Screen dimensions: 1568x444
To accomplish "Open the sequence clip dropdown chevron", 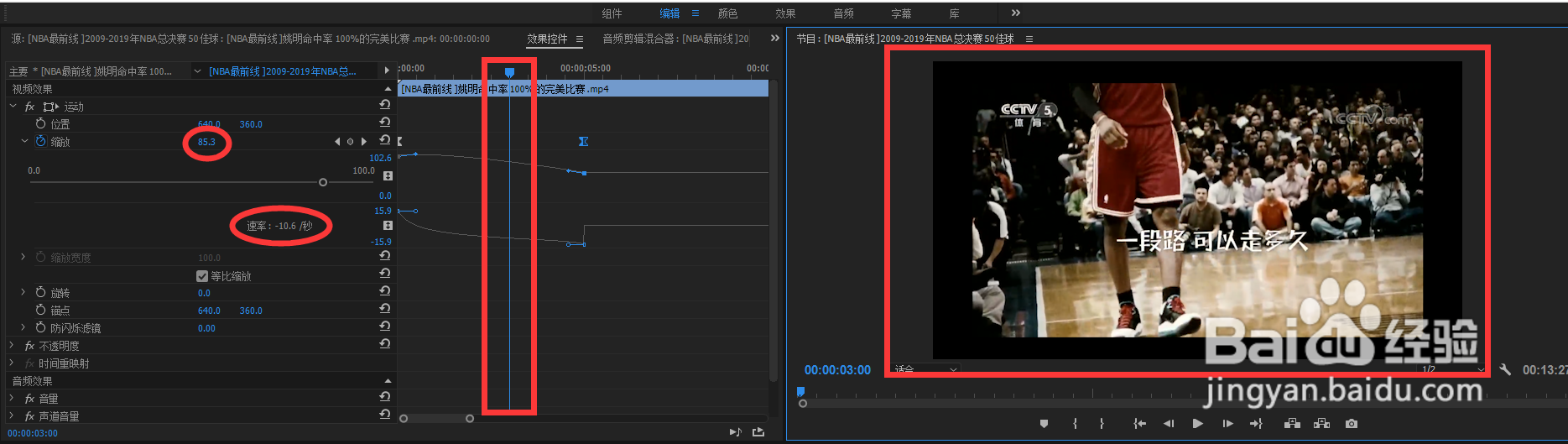I will [198, 71].
